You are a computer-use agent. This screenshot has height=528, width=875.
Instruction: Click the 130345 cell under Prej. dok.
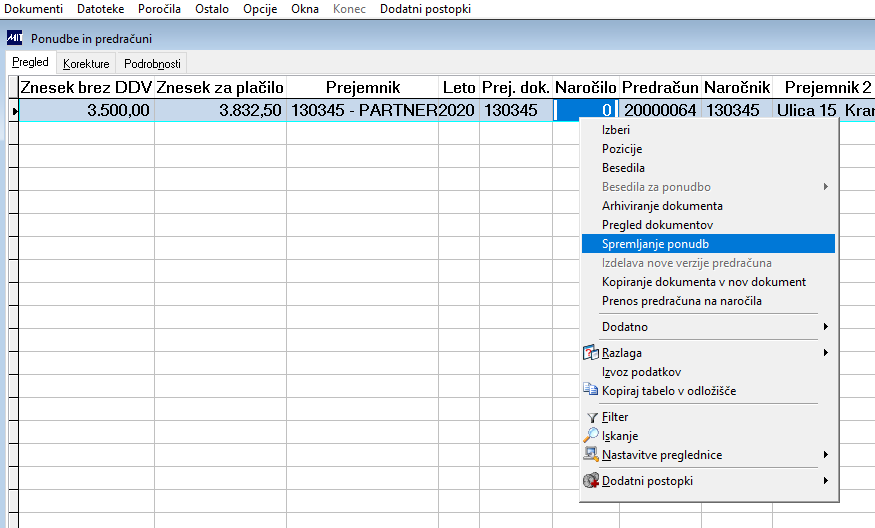point(516,111)
